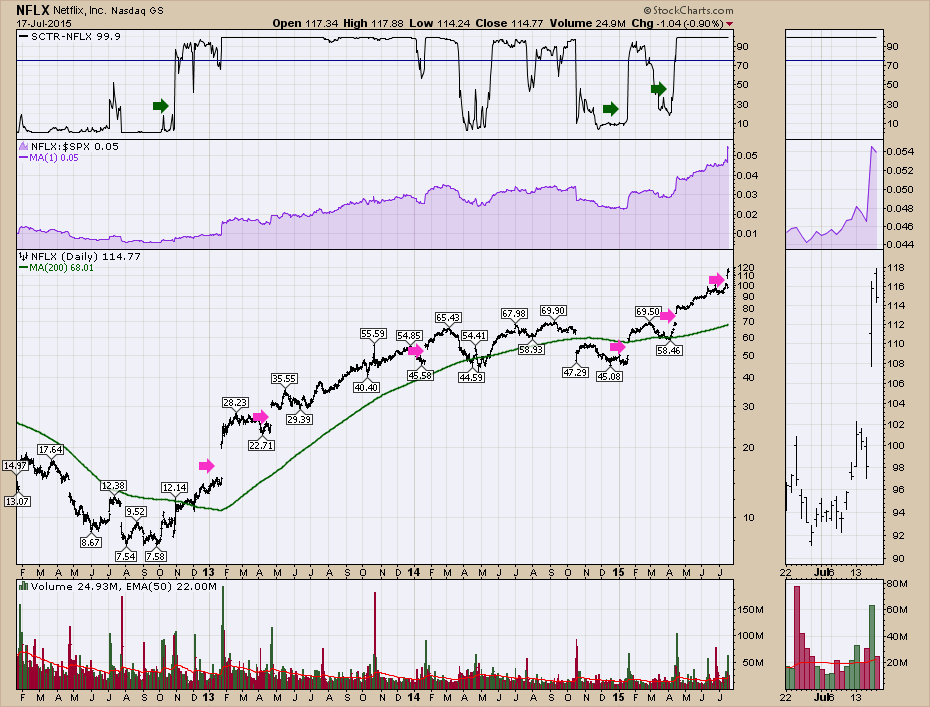This screenshot has height=707, width=930.
Task: Click the 65.43 high price label
Action: click(448, 318)
